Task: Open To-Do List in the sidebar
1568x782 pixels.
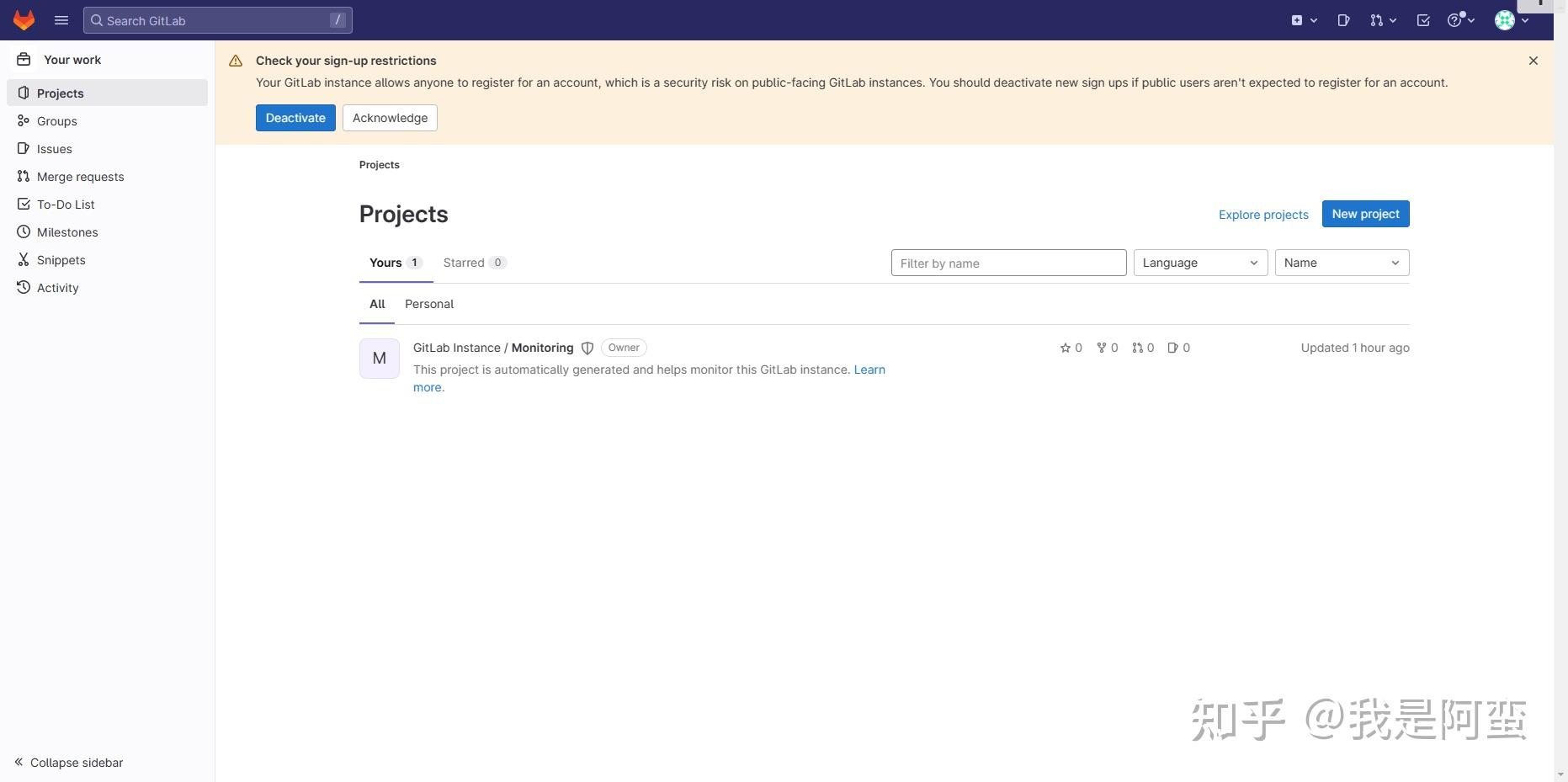Action: (x=107, y=204)
